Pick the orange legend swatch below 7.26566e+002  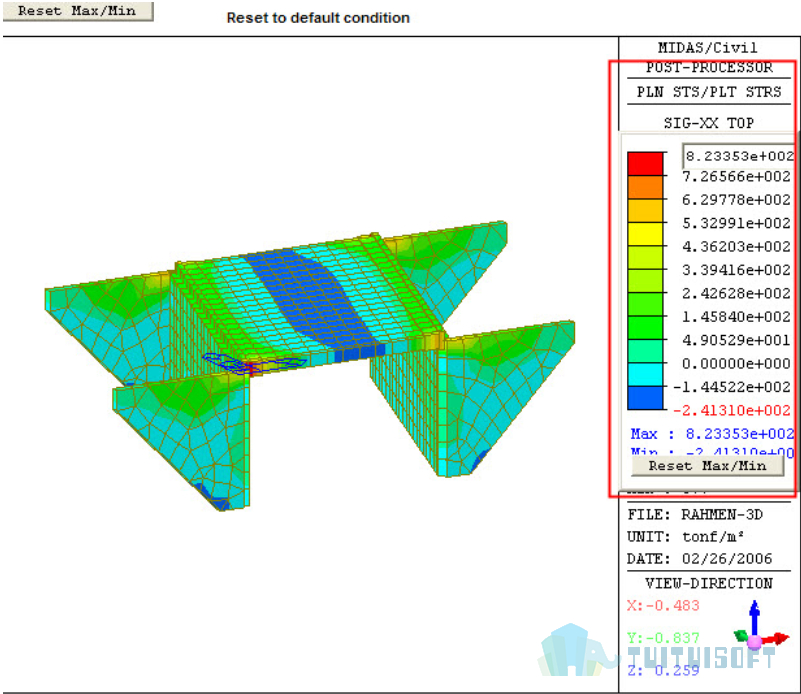click(645, 187)
